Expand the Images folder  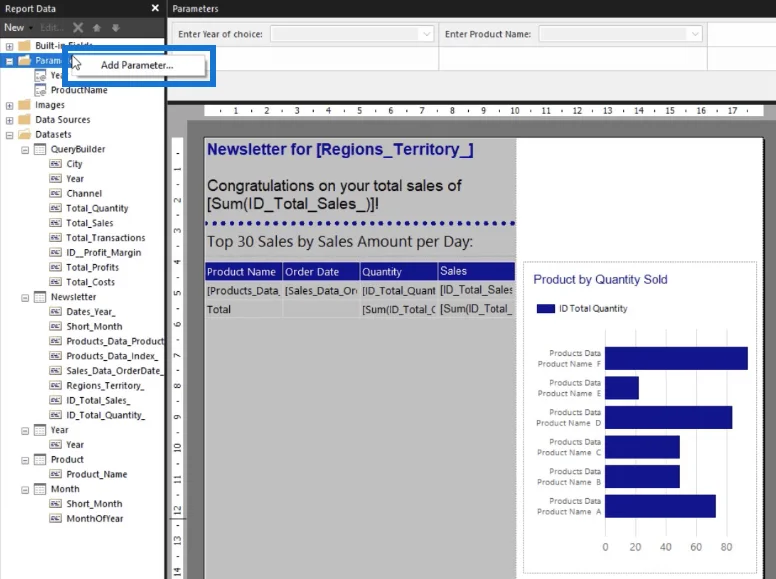[x=9, y=105]
